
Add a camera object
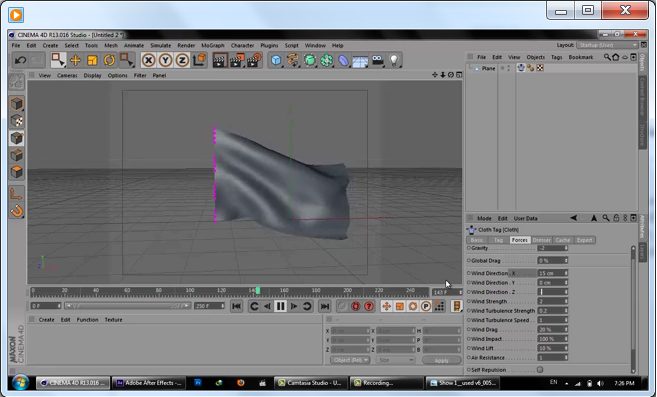click(x=378, y=60)
